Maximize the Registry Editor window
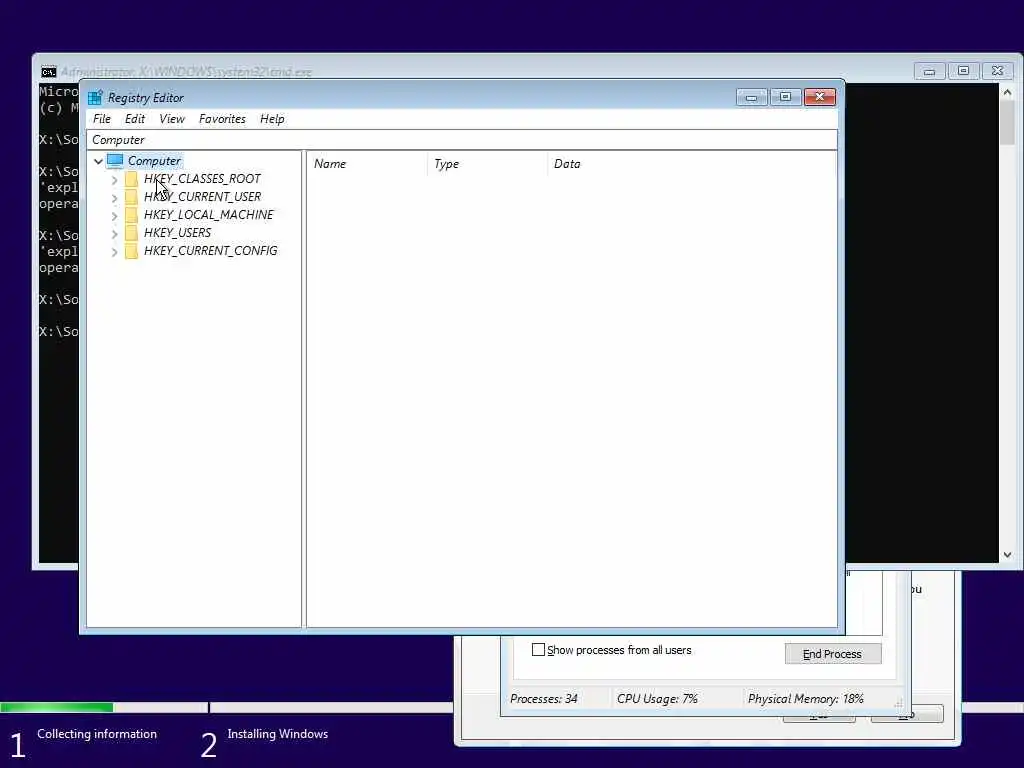1024x768 pixels. pos(786,97)
